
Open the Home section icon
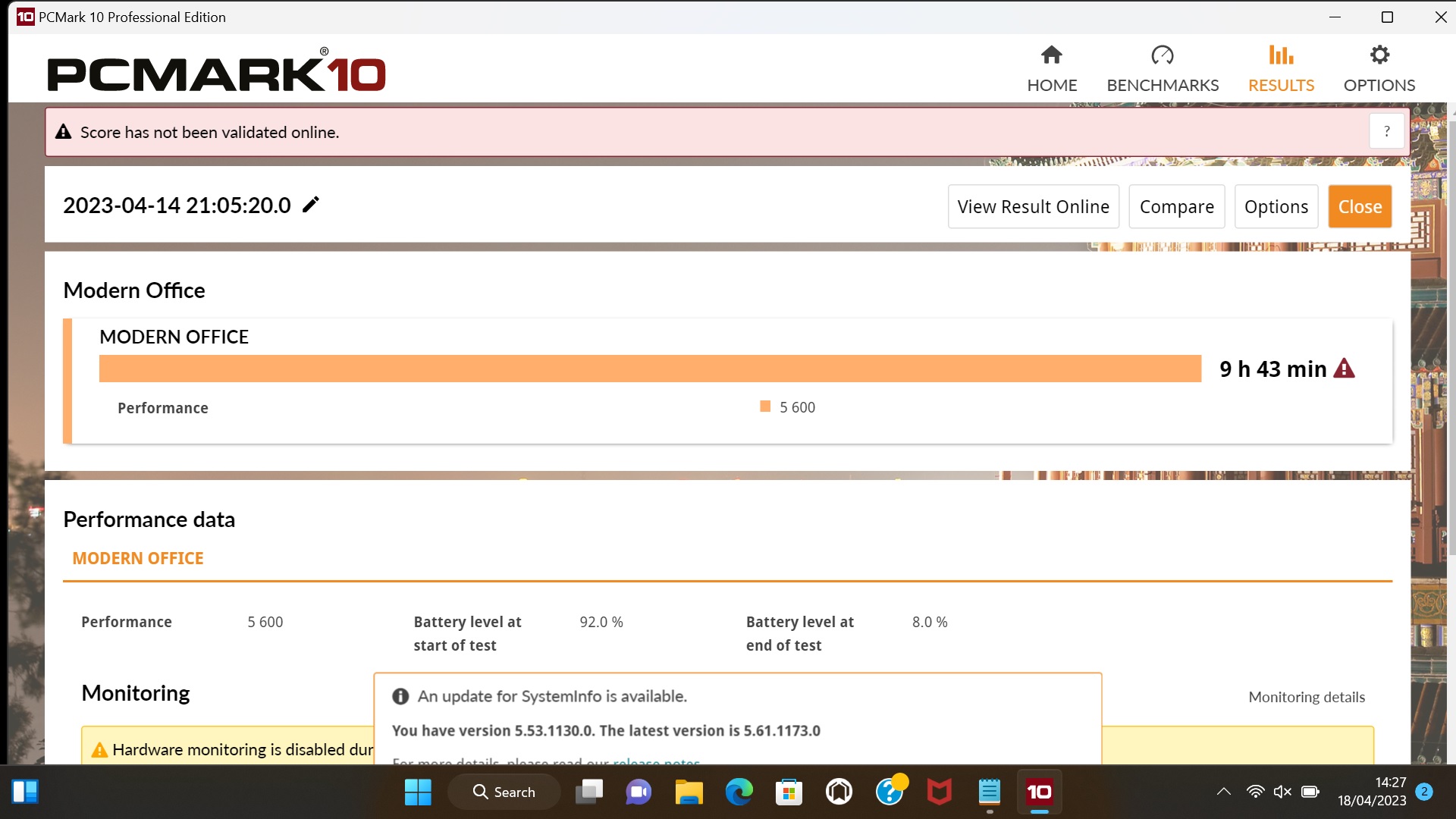tap(1051, 55)
